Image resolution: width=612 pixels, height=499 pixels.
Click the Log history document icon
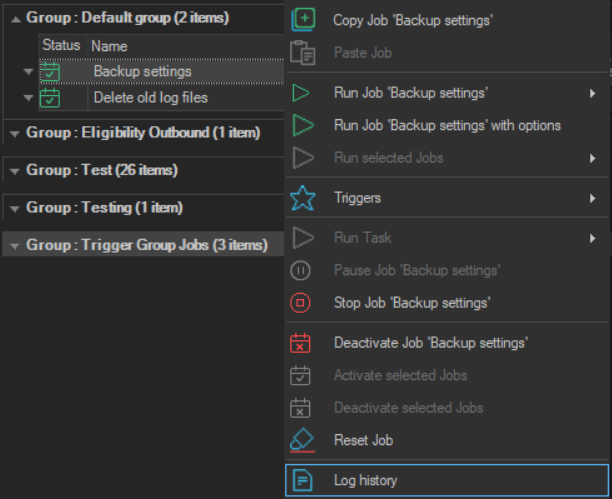tap(302, 481)
